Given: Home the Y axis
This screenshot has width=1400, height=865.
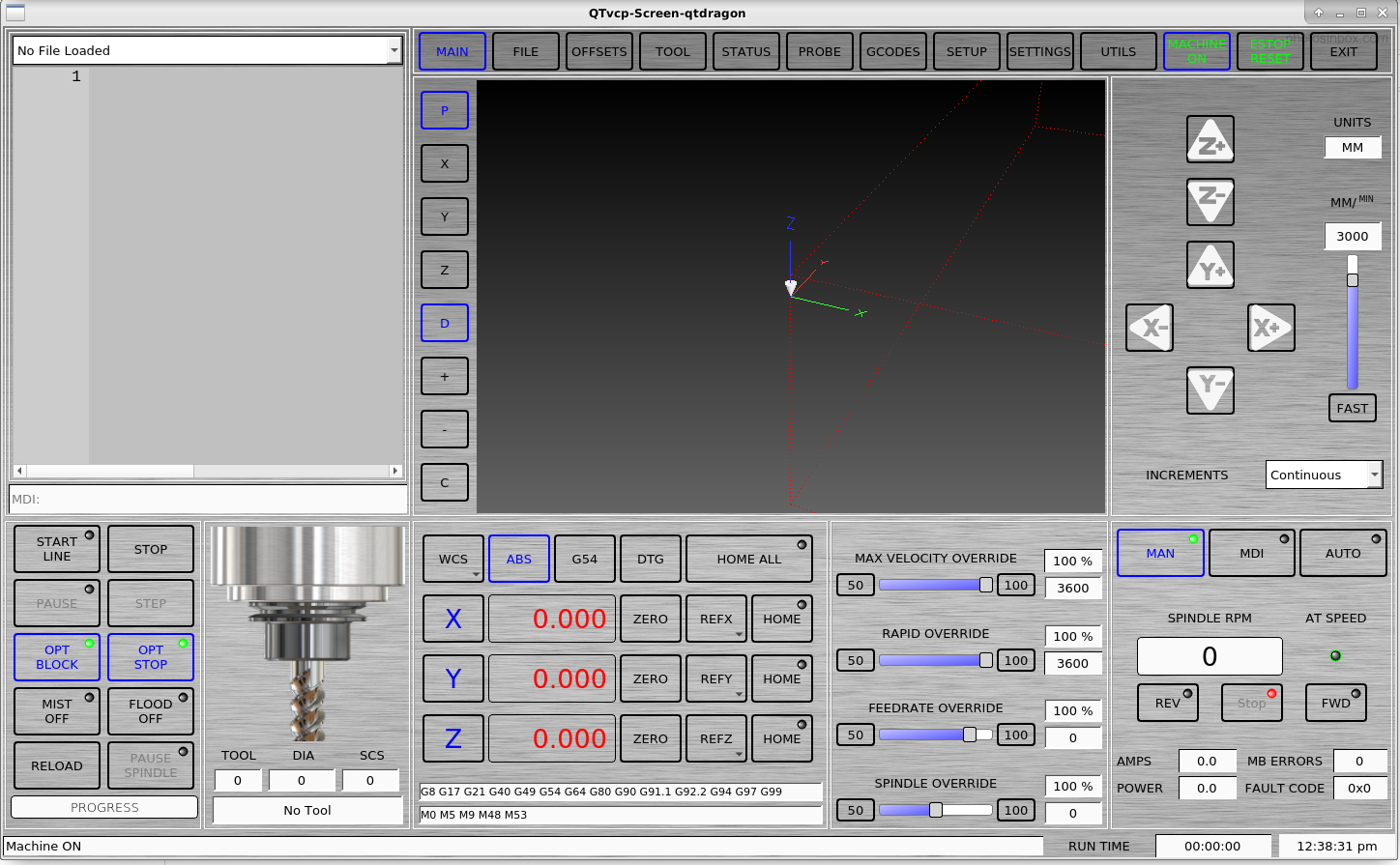Looking at the screenshot, I should (x=782, y=678).
